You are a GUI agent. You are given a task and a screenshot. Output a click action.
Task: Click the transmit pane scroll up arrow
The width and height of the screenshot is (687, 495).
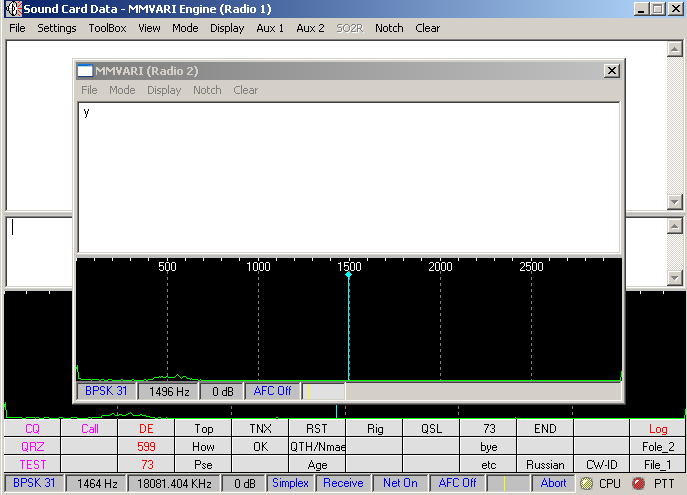tap(675, 226)
